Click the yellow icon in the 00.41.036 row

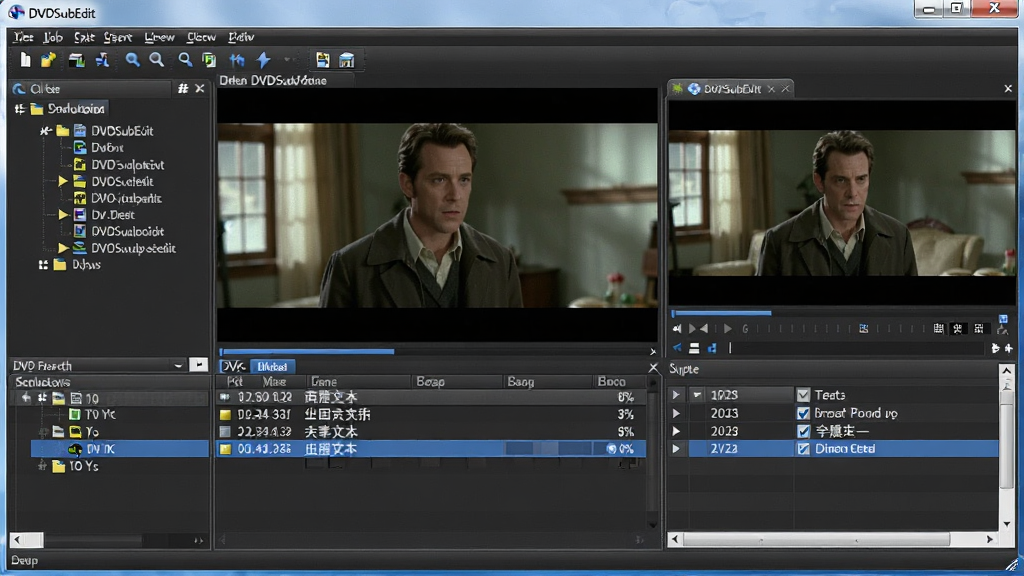(225, 449)
